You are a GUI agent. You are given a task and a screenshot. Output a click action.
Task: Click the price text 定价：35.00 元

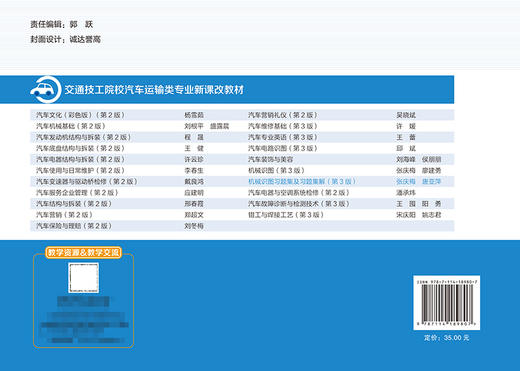(447, 338)
